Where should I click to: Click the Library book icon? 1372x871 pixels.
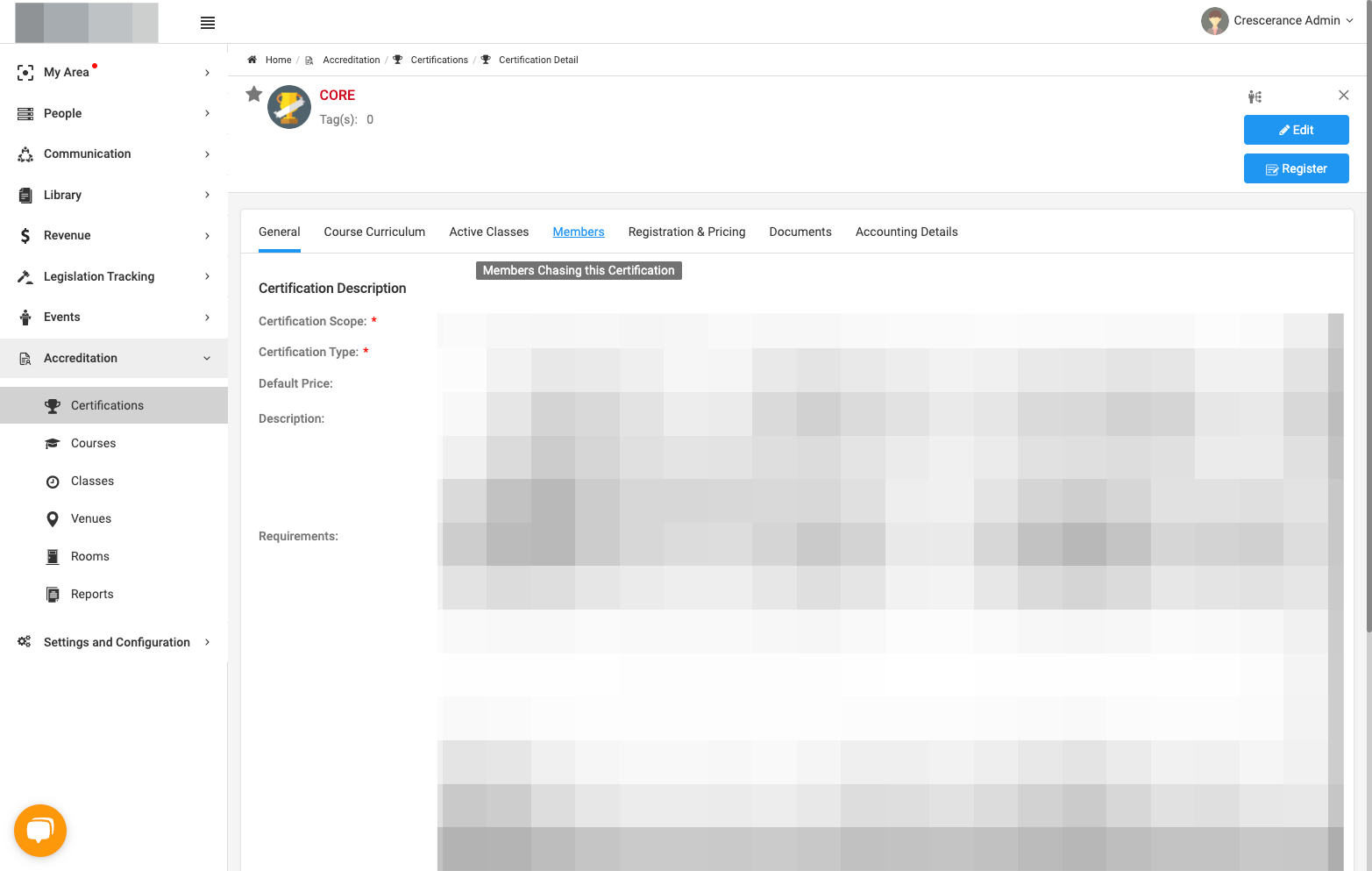coord(25,196)
